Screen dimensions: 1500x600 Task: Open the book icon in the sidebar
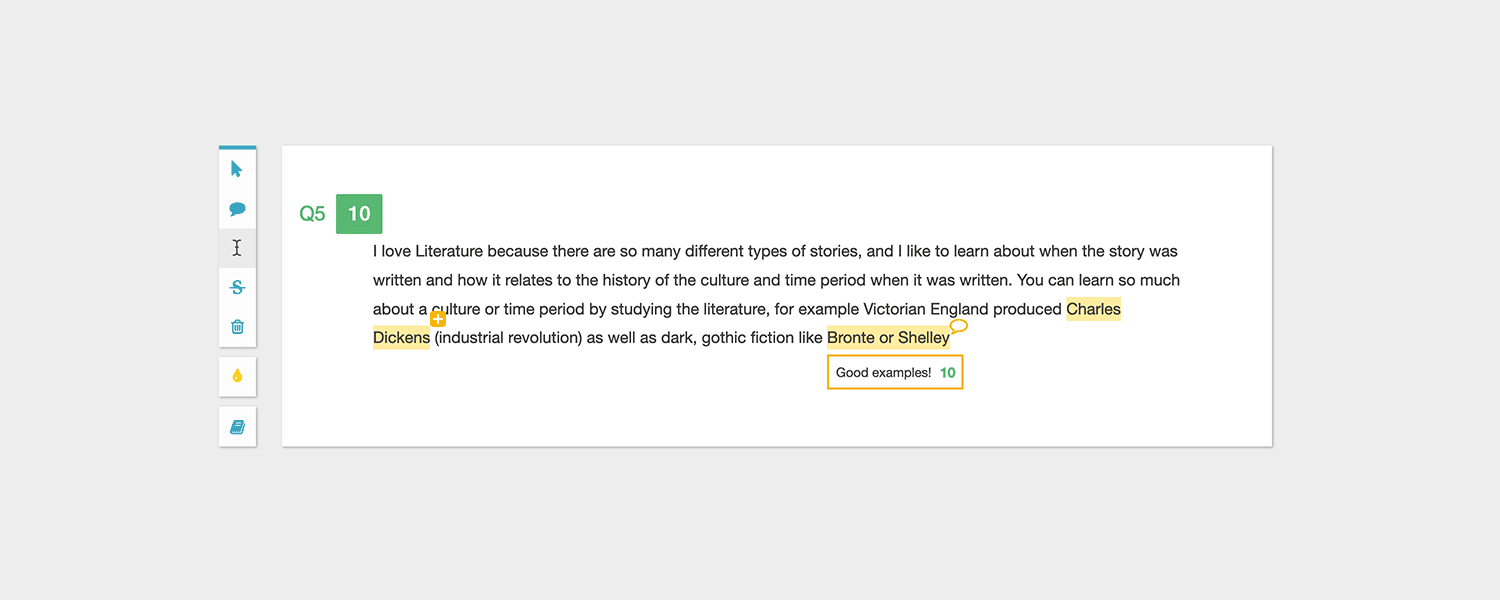point(237,427)
